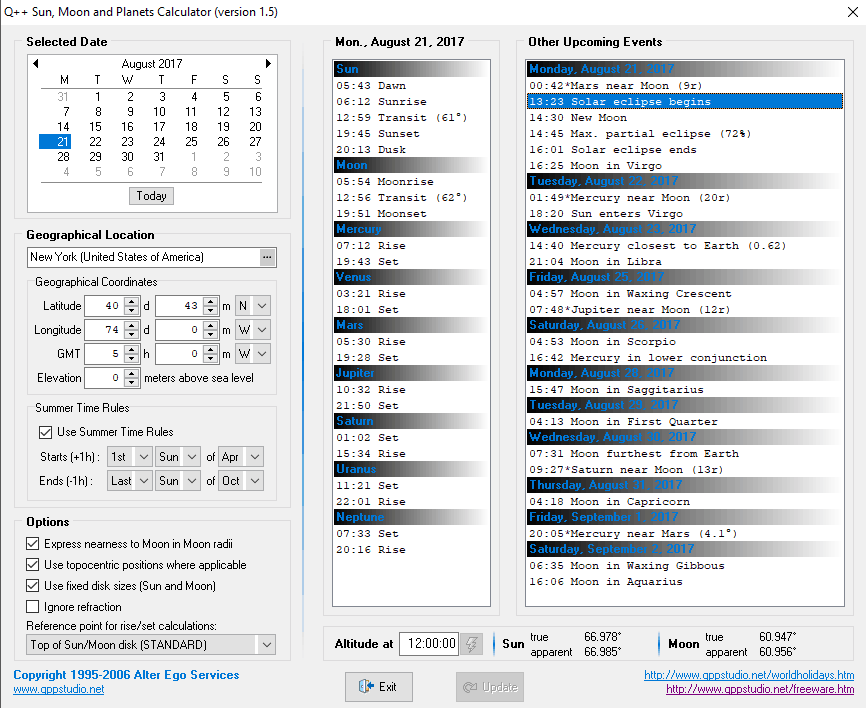This screenshot has width=866, height=708.
Task: Toggle Use fixed disk sizes option
Action: point(33,586)
